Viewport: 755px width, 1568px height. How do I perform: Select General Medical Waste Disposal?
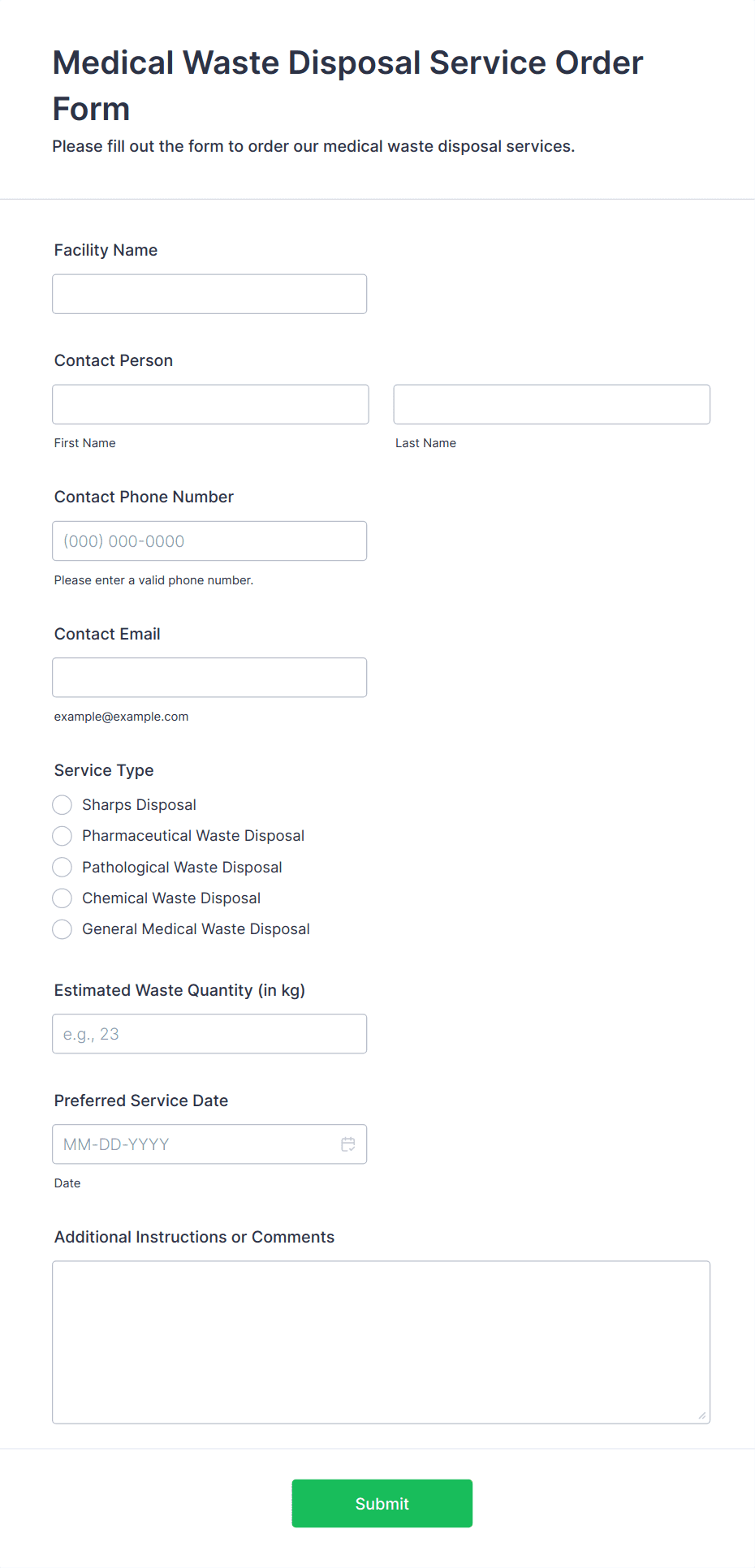click(63, 929)
